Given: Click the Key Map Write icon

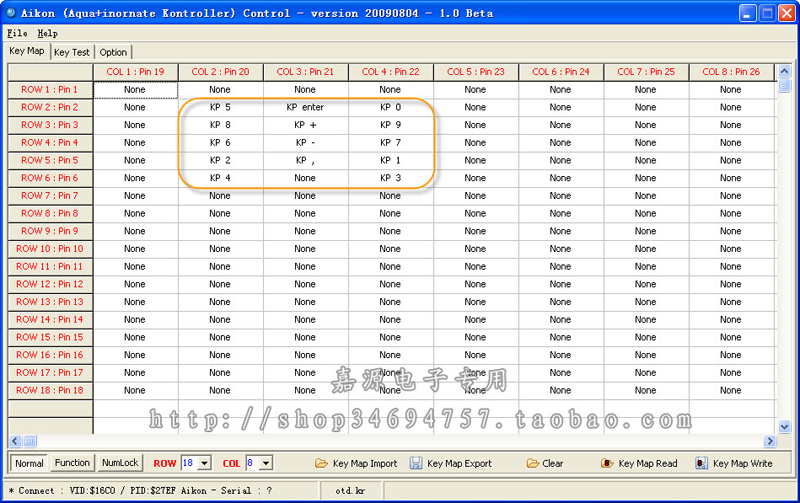Looking at the screenshot, I should pyautogui.click(x=702, y=463).
